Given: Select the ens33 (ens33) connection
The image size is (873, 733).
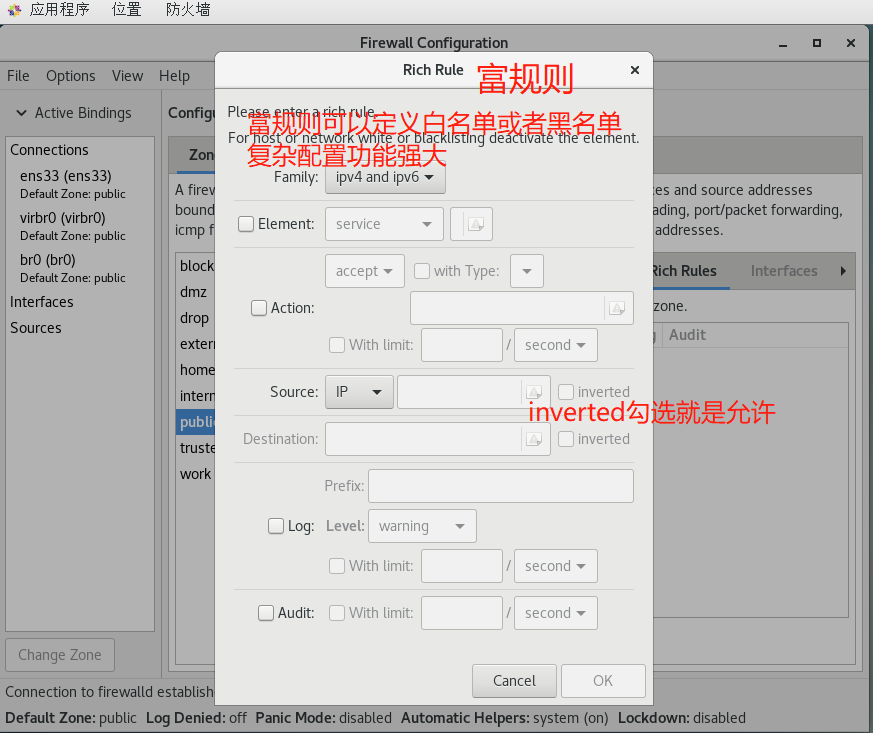Looking at the screenshot, I should pyautogui.click(x=80, y=184).
